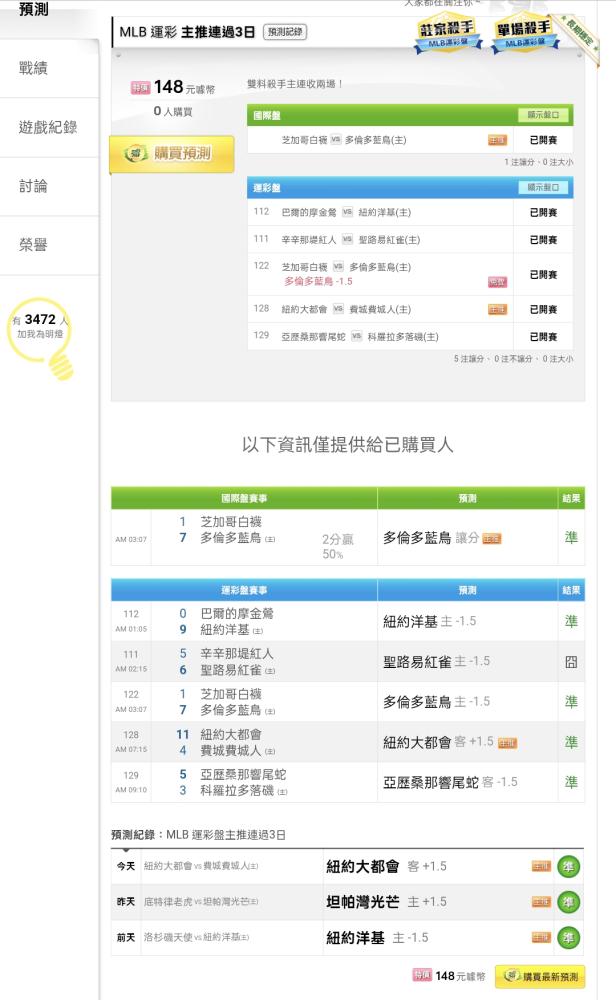Open 預測紀錄 button next to the title
Image resolution: width=616 pixels, height=1000 pixels.
(x=285, y=32)
